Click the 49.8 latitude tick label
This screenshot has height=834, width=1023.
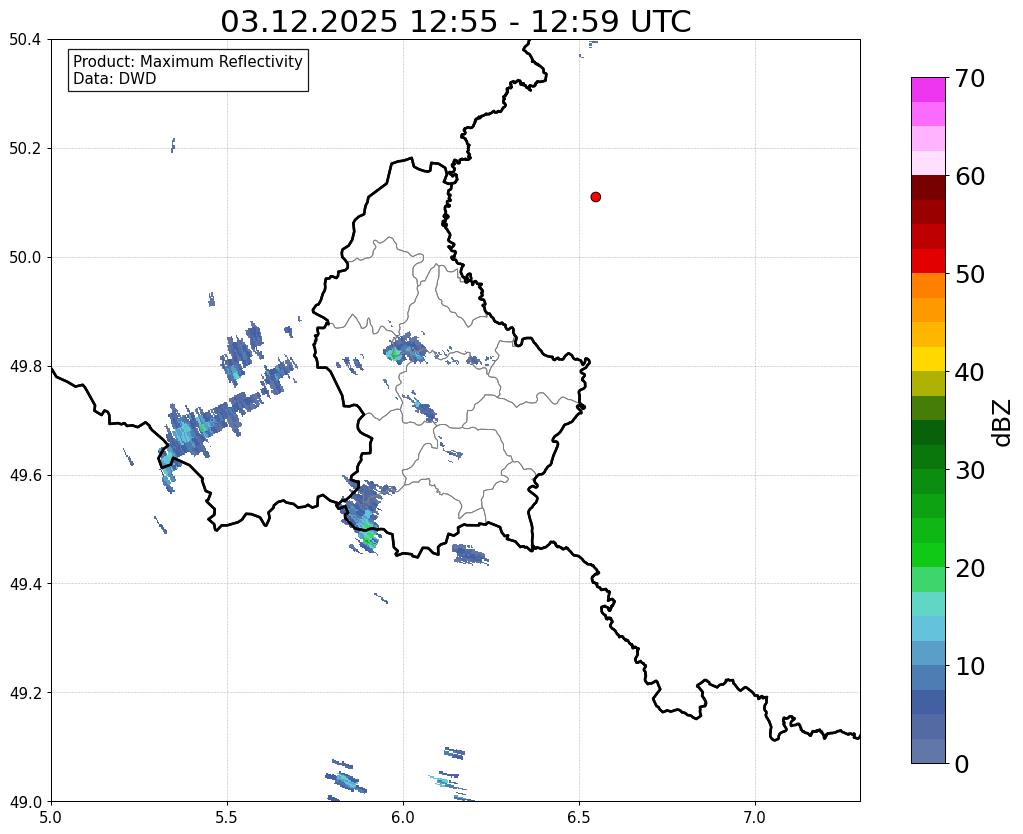point(25,367)
